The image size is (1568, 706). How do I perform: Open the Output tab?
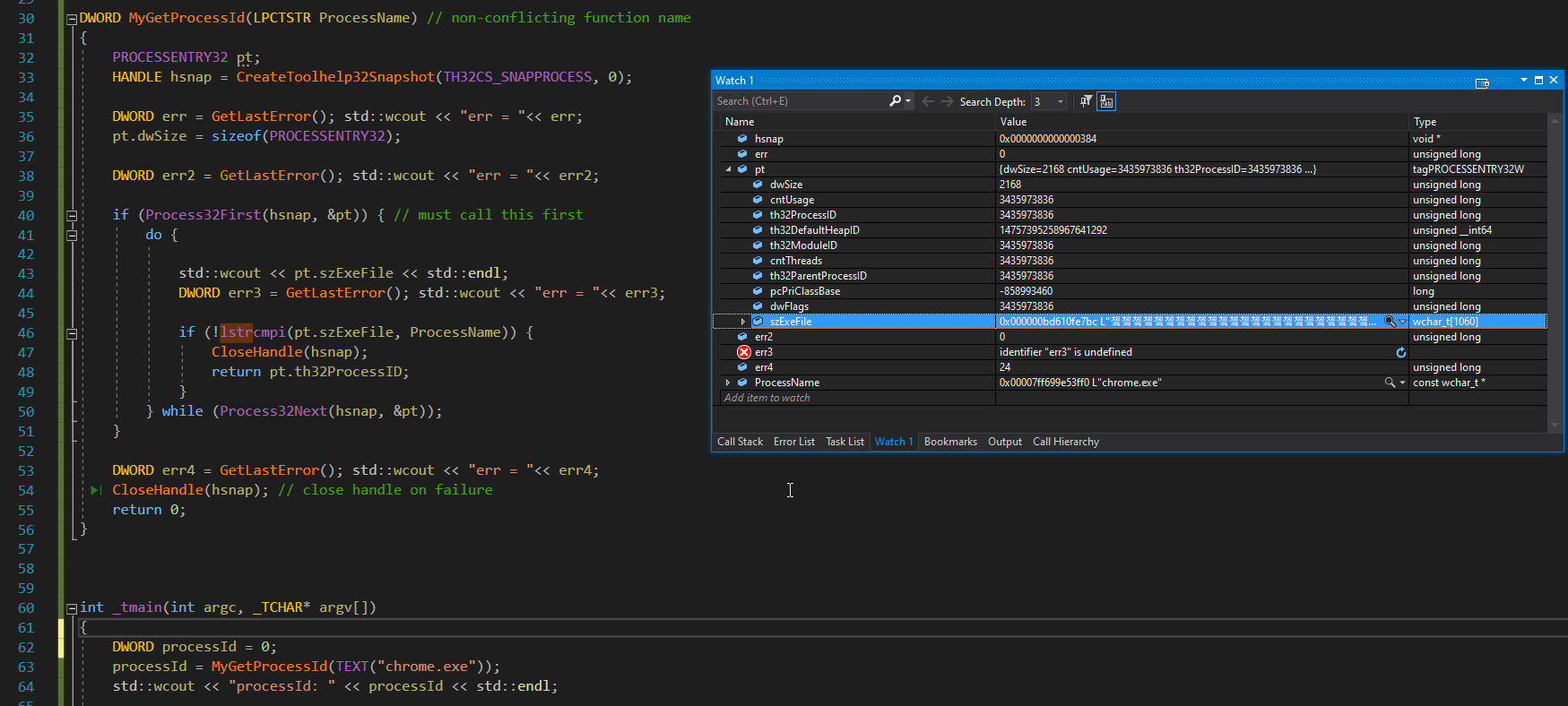[x=1004, y=442]
